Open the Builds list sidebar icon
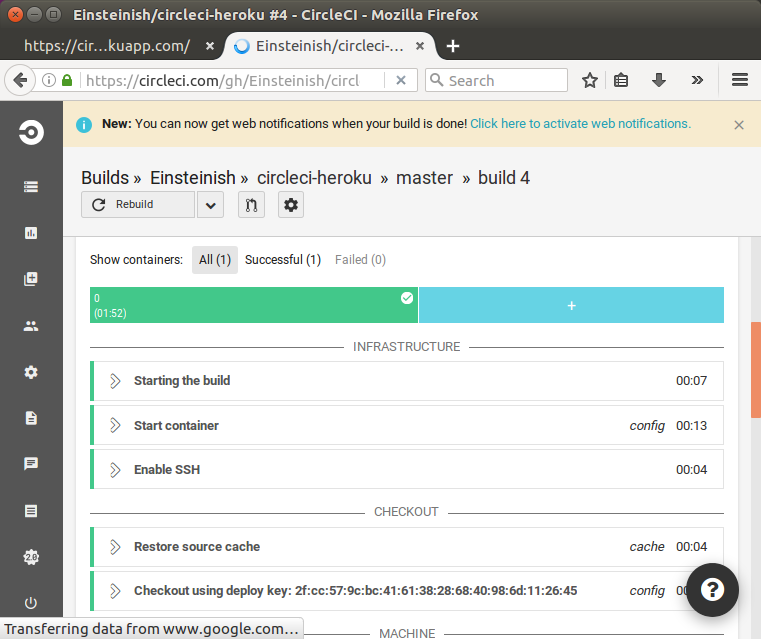This screenshot has height=639, width=761. [x=31, y=187]
